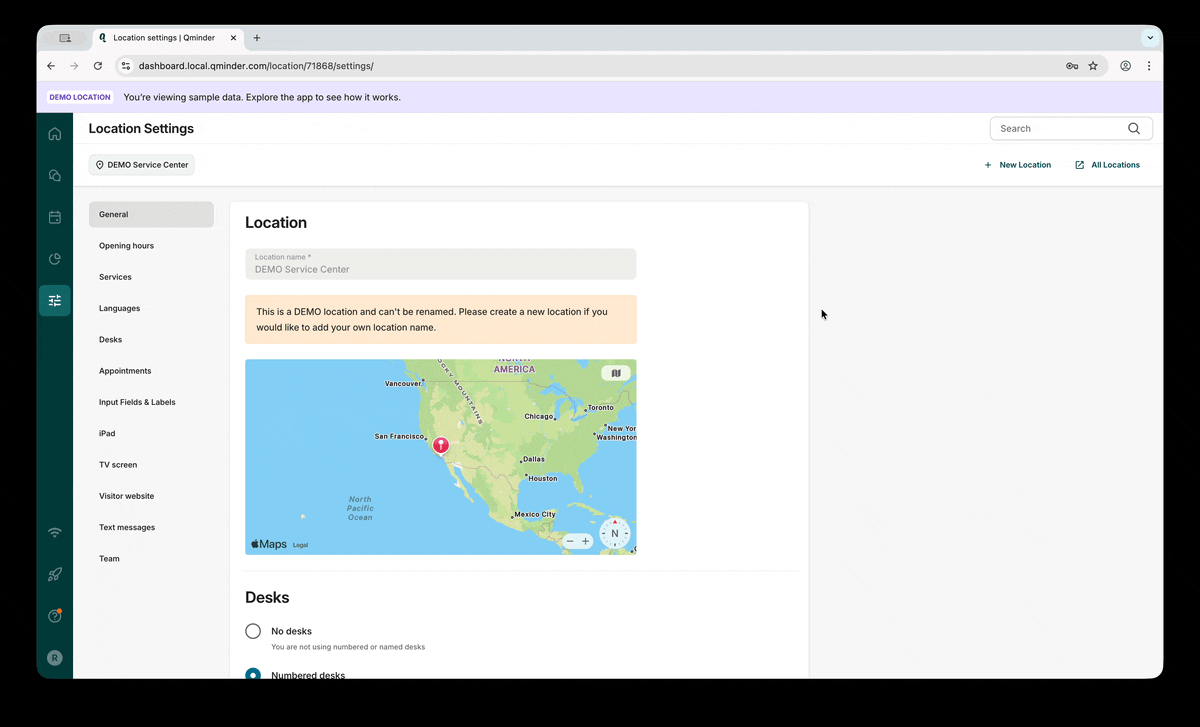Open the help question mark icon

tap(55, 616)
